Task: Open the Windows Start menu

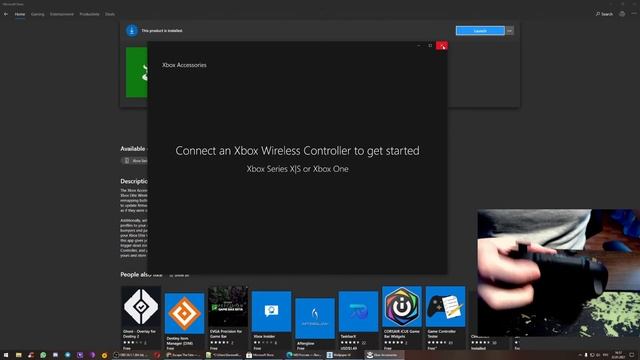Action: tap(6, 355)
